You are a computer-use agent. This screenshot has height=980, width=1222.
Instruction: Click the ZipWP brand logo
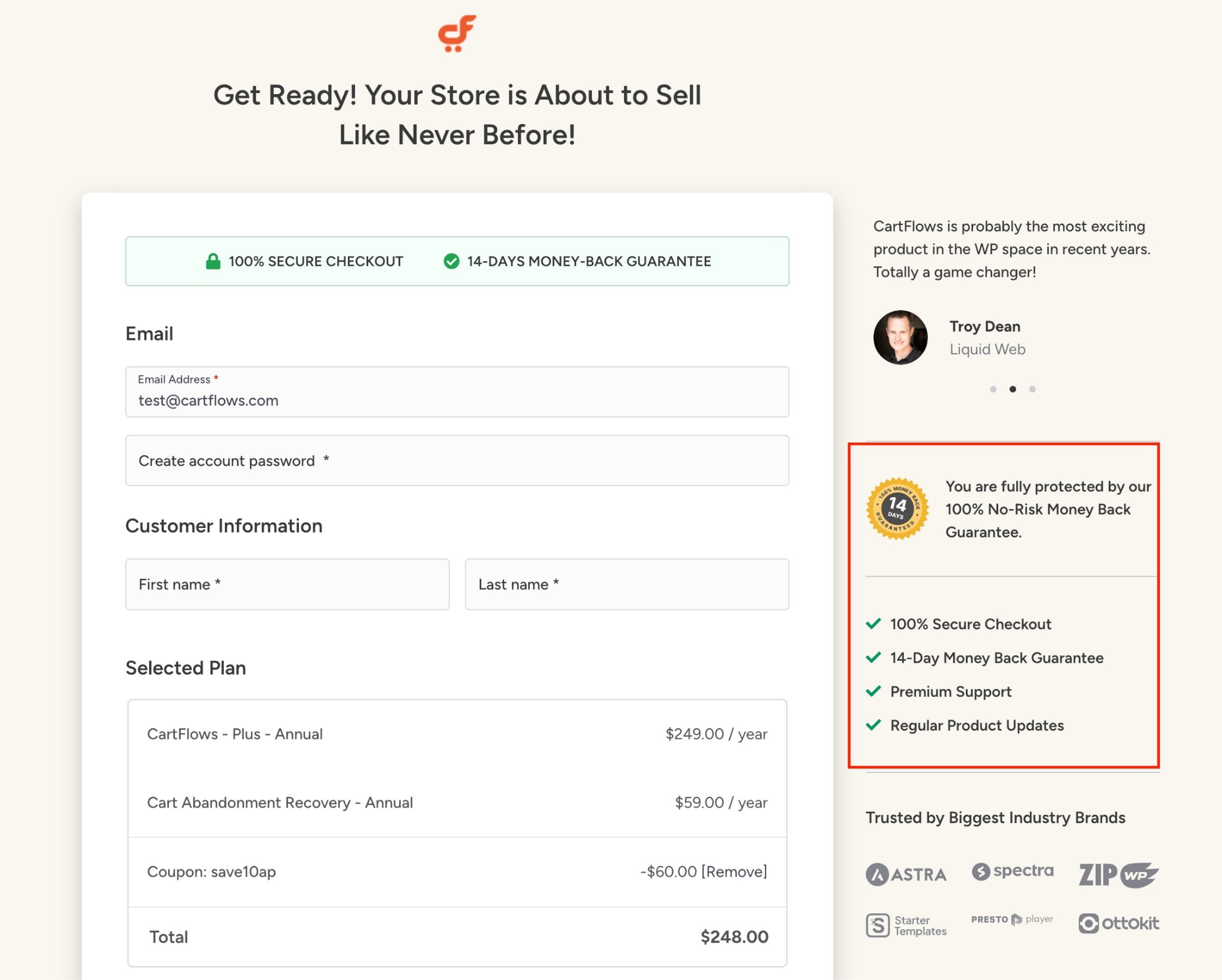pos(1119,874)
